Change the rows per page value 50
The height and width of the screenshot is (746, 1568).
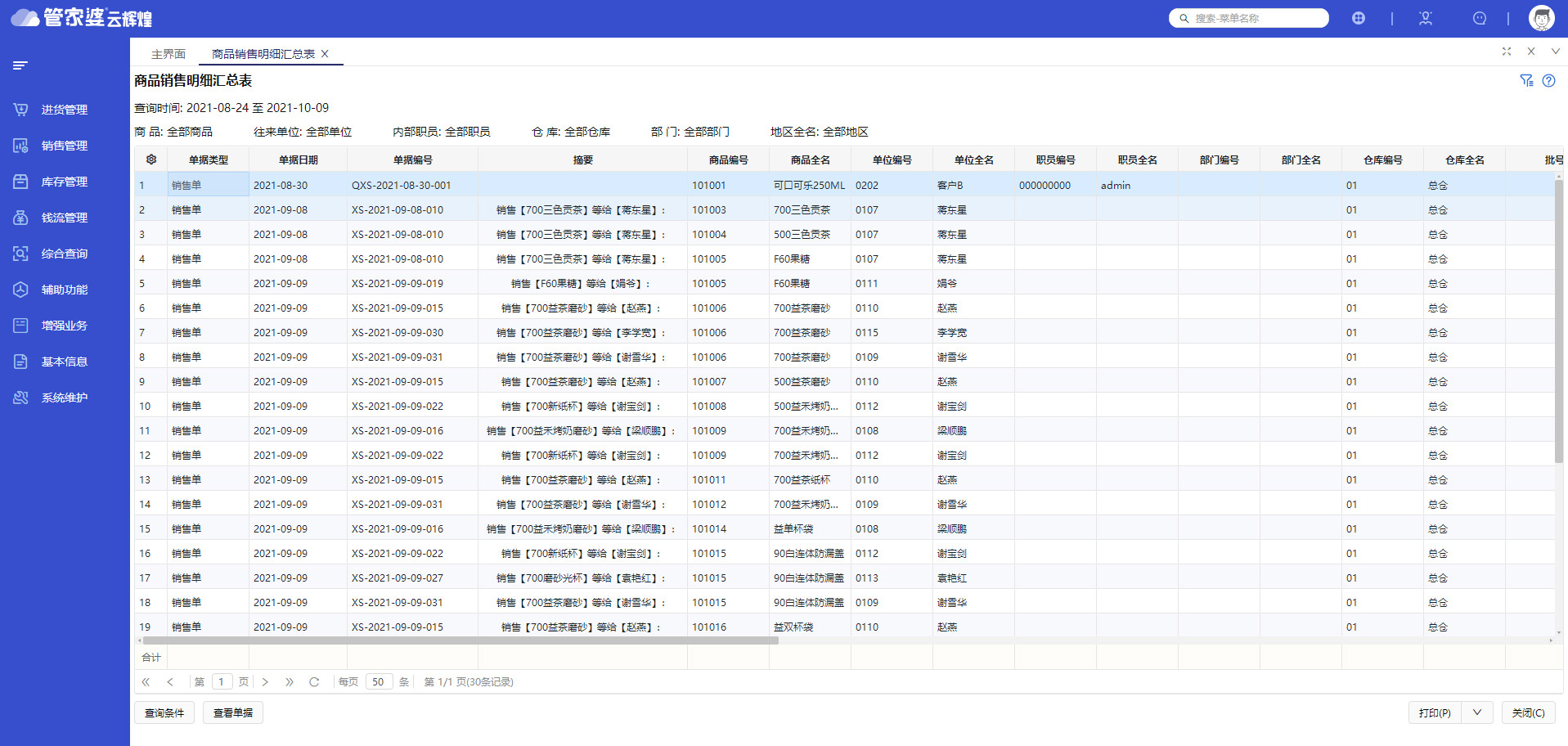tap(379, 681)
